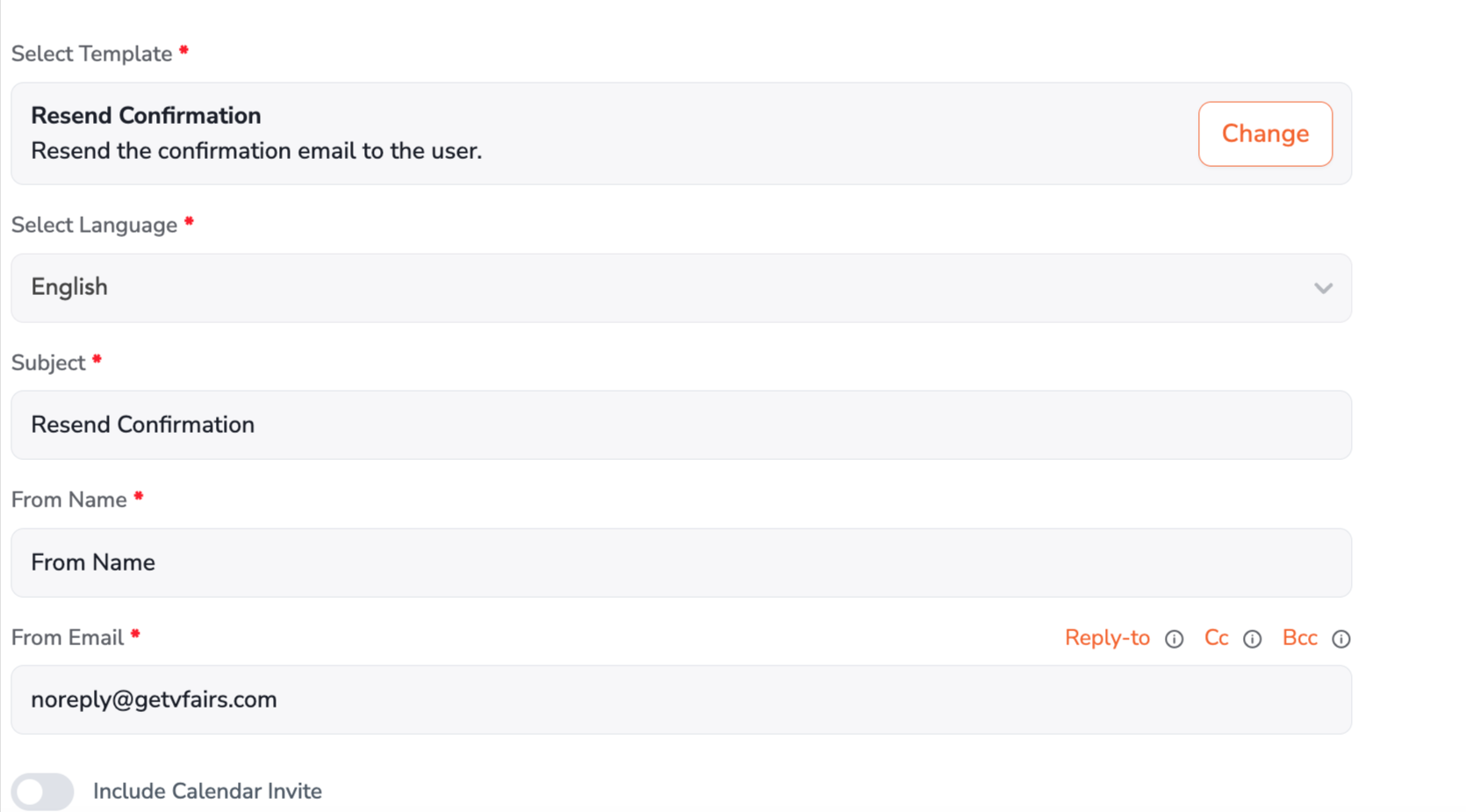Click the Cc link
The height and width of the screenshot is (812, 1466).
click(x=1216, y=638)
